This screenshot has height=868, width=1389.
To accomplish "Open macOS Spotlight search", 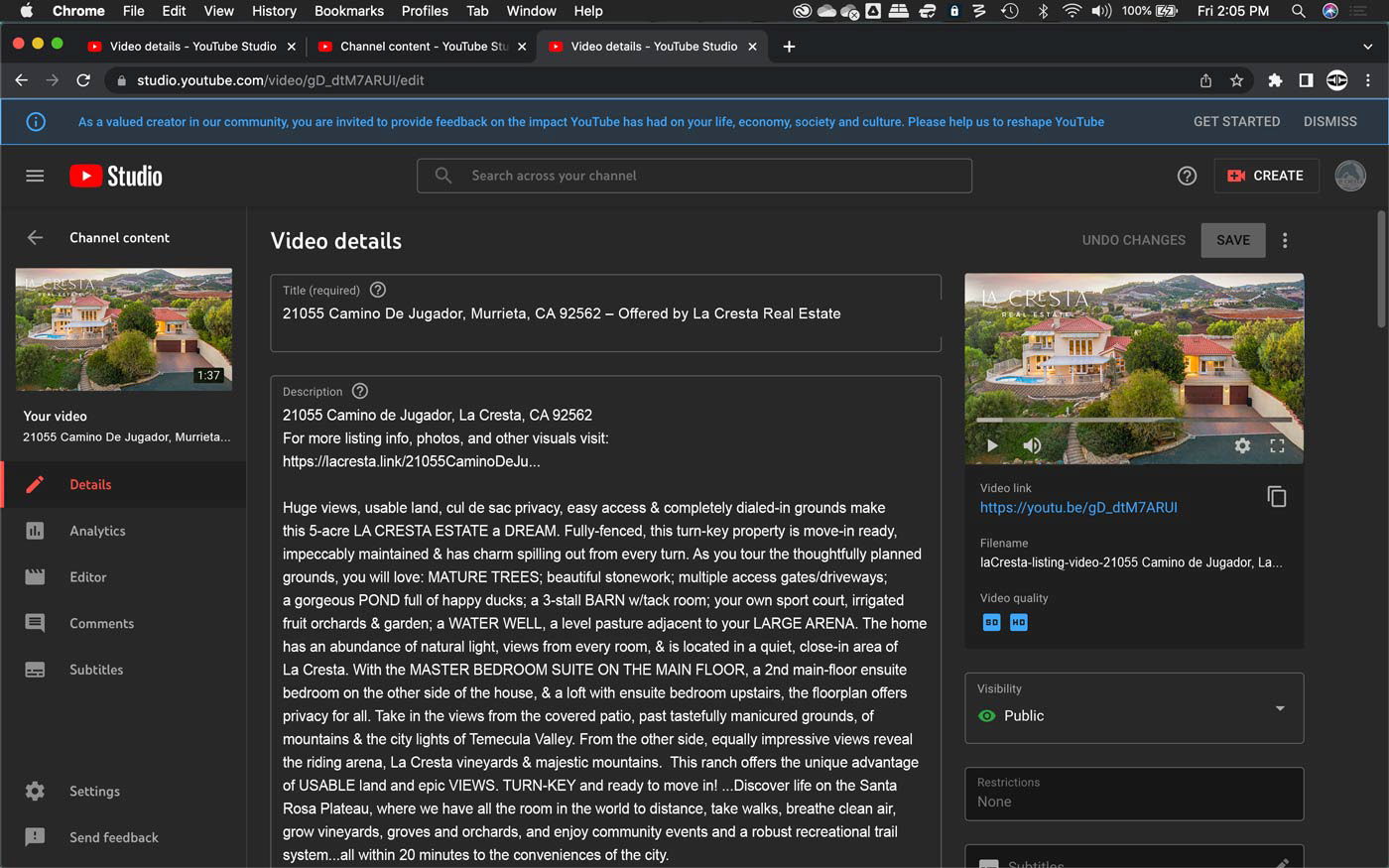I will click(x=1298, y=11).
